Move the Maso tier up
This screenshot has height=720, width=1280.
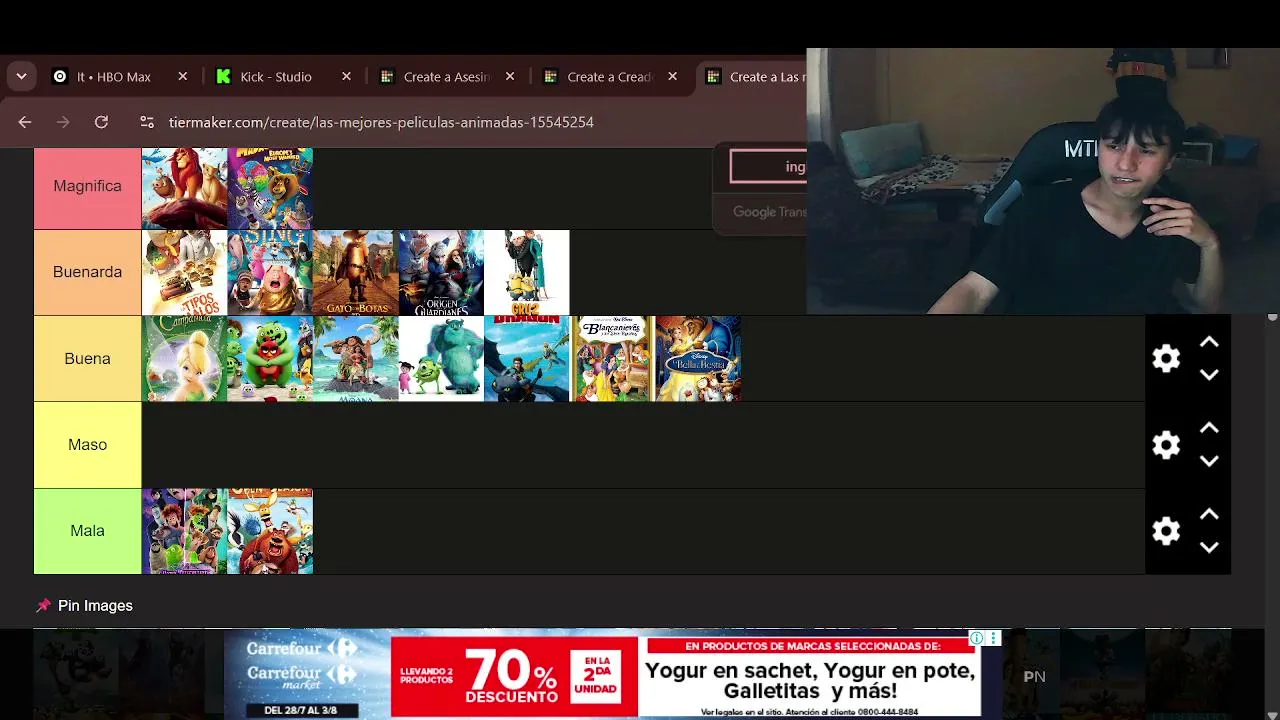pos(1209,428)
